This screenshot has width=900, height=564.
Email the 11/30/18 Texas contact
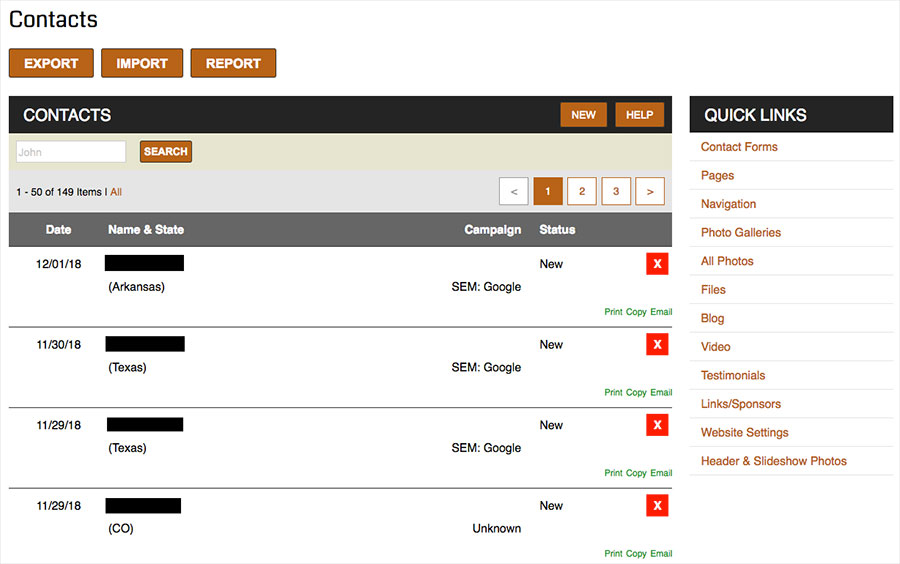coord(661,392)
